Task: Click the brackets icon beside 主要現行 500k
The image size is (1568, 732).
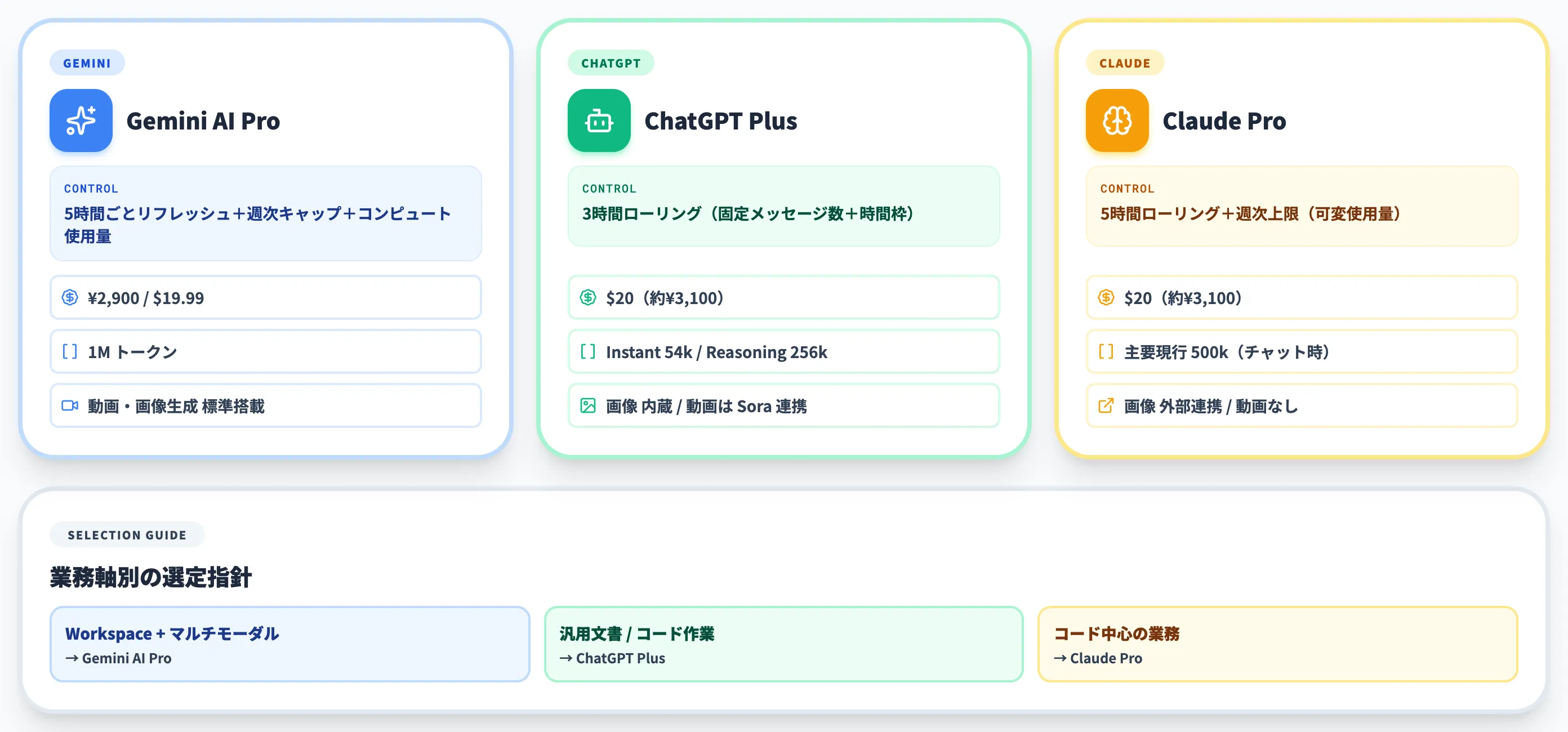Action: pyautogui.click(x=1106, y=352)
